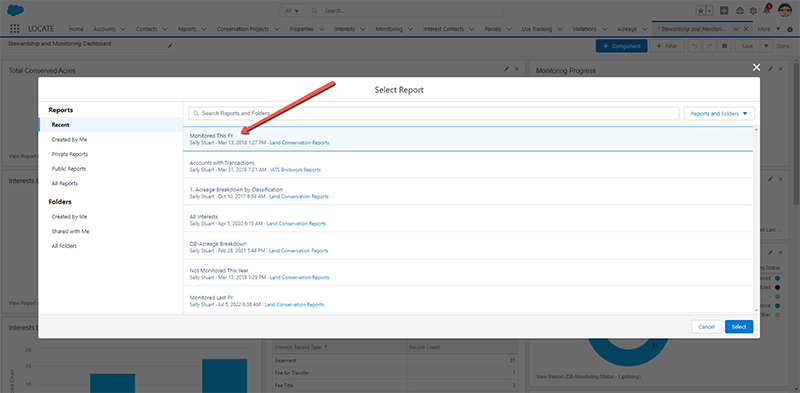The image size is (800, 393).
Task: Open the Home tab
Action: [76, 29]
